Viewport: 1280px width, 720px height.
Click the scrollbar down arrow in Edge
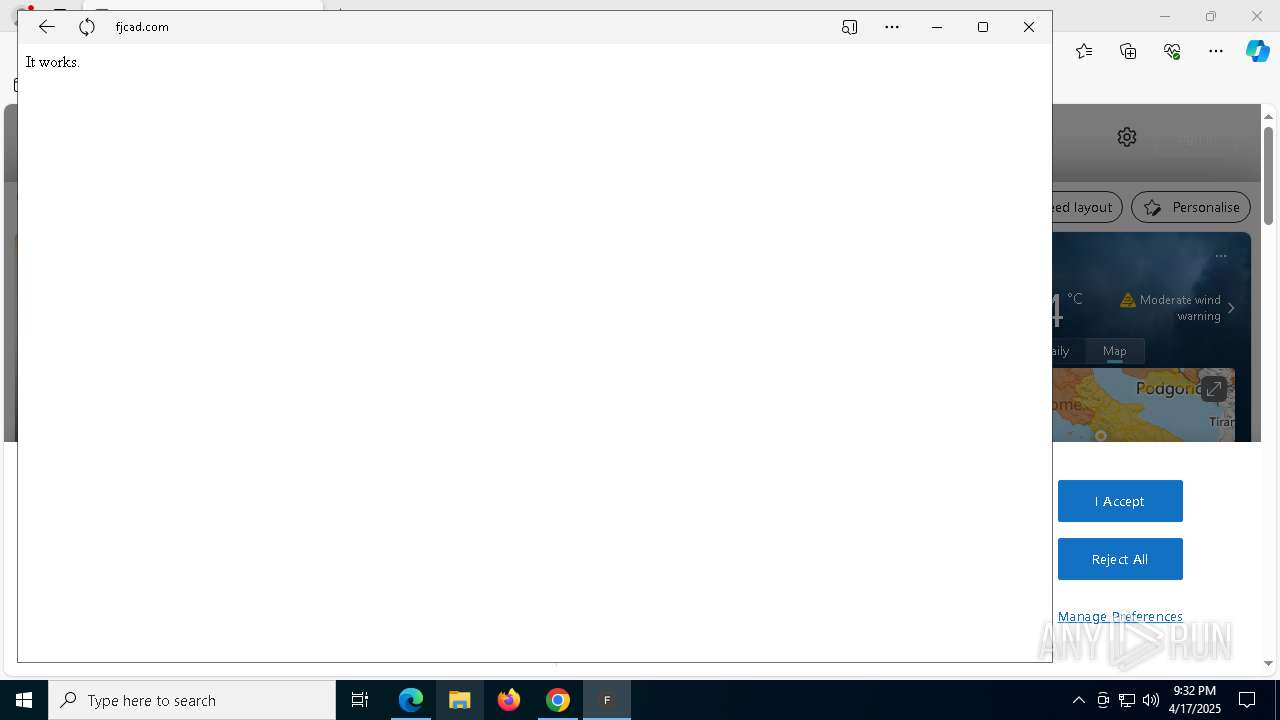(1268, 663)
